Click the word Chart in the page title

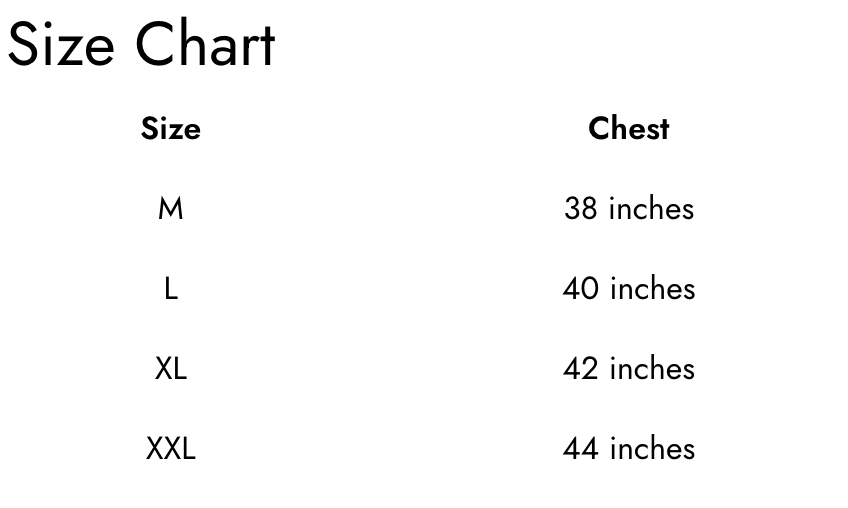(x=205, y=46)
